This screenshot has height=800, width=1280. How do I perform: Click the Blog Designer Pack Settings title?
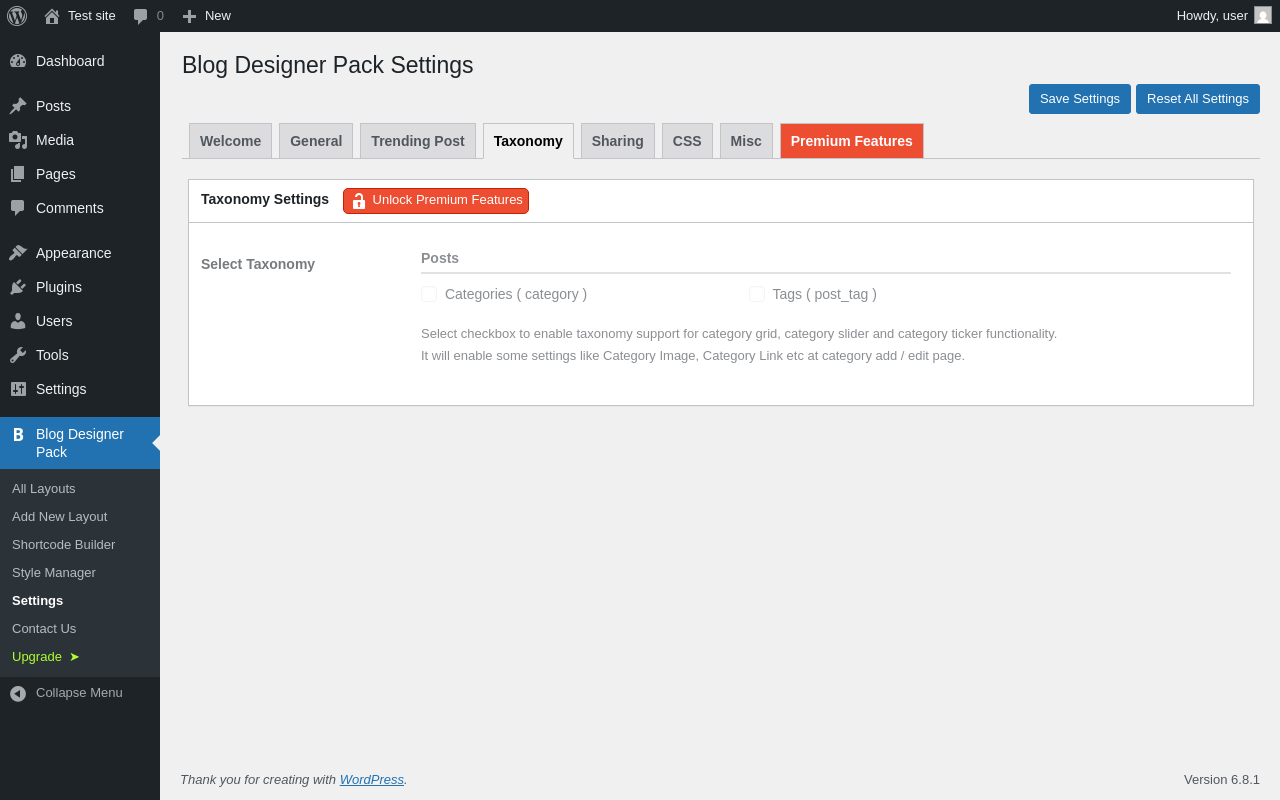click(x=328, y=65)
